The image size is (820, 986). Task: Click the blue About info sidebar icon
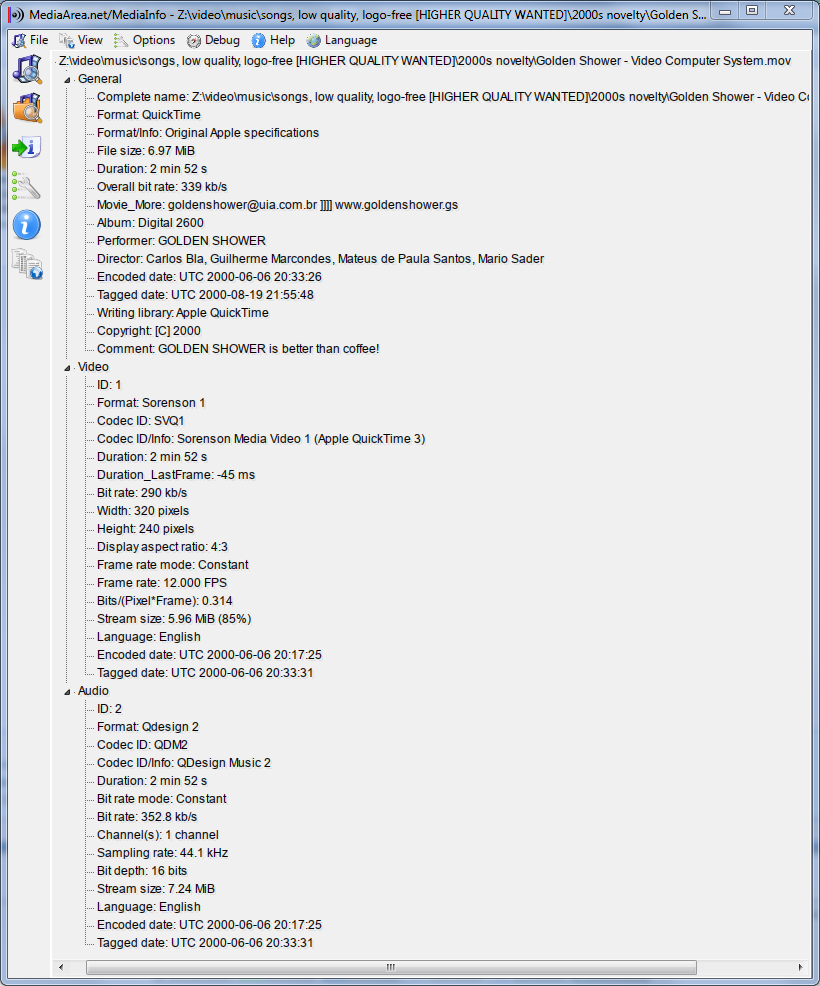click(x=27, y=225)
